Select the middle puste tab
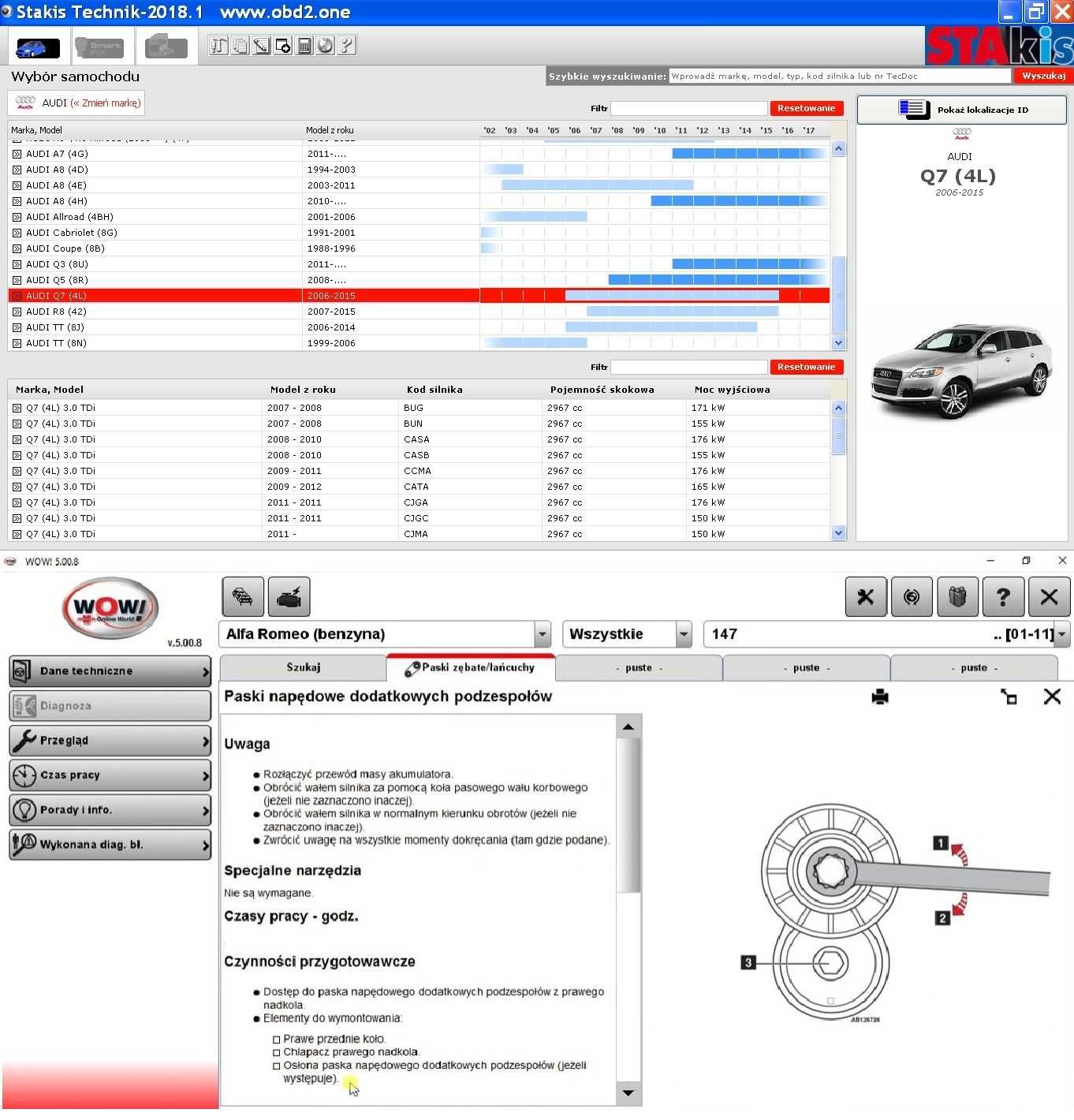 [x=806, y=667]
